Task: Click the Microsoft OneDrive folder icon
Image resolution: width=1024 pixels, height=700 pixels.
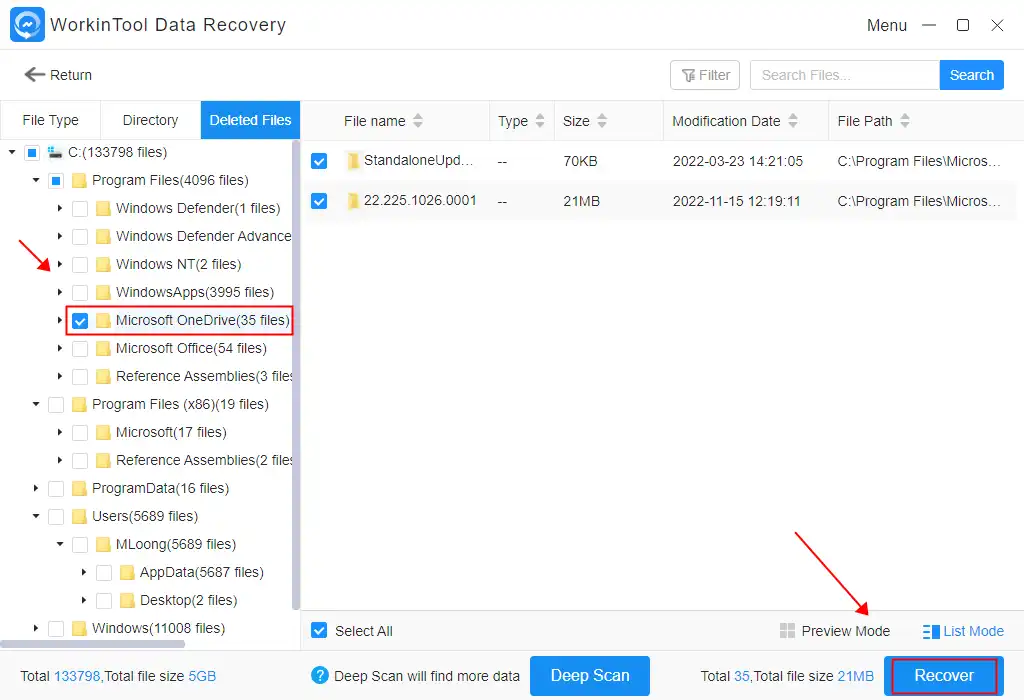Action: coord(103,320)
